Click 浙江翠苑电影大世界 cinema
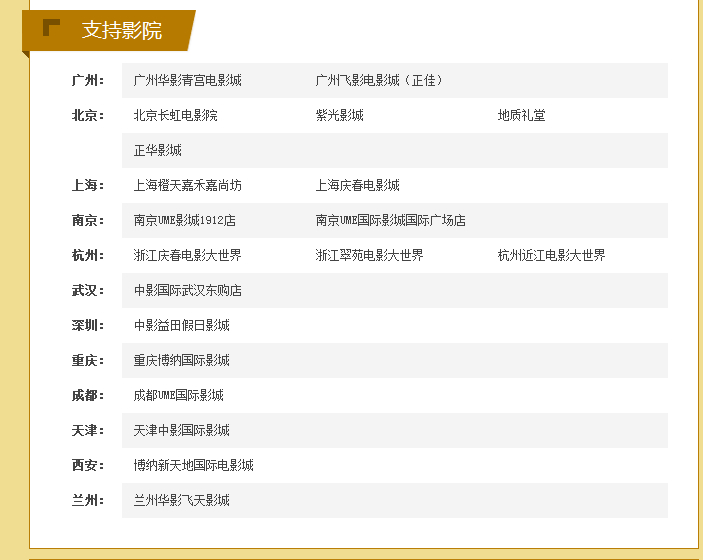This screenshot has height=560, width=703. 369,256
